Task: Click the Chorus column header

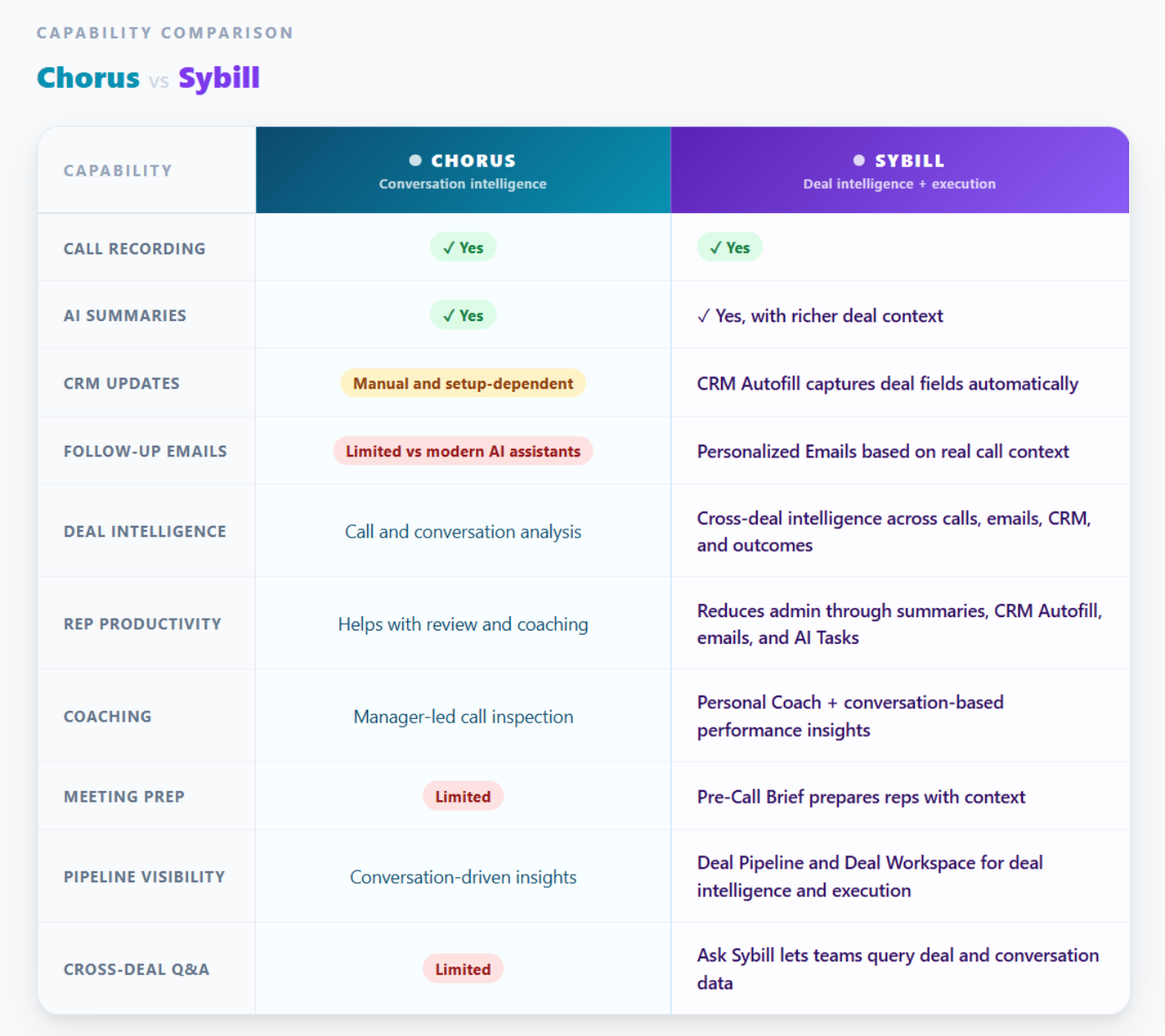Action: tap(462, 170)
